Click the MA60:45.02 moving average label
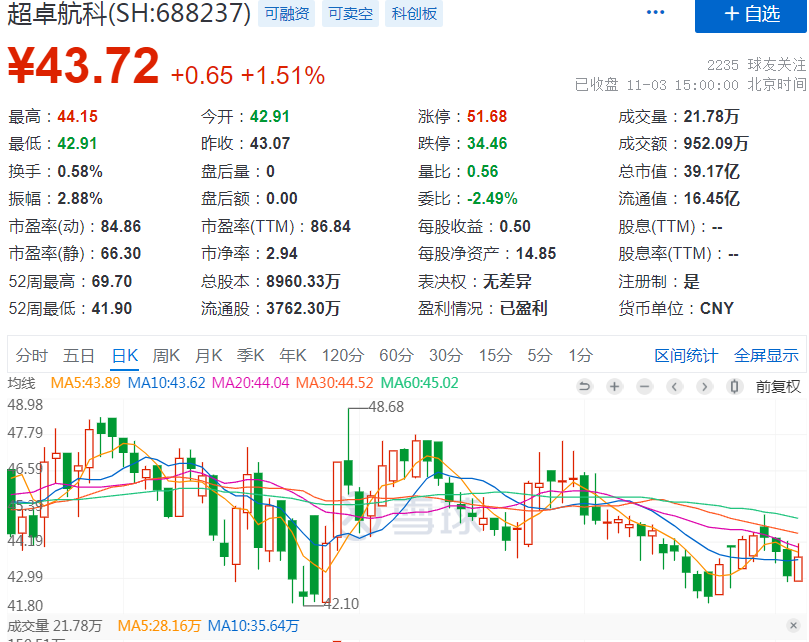This screenshot has width=809, height=642. pyautogui.click(x=419, y=383)
